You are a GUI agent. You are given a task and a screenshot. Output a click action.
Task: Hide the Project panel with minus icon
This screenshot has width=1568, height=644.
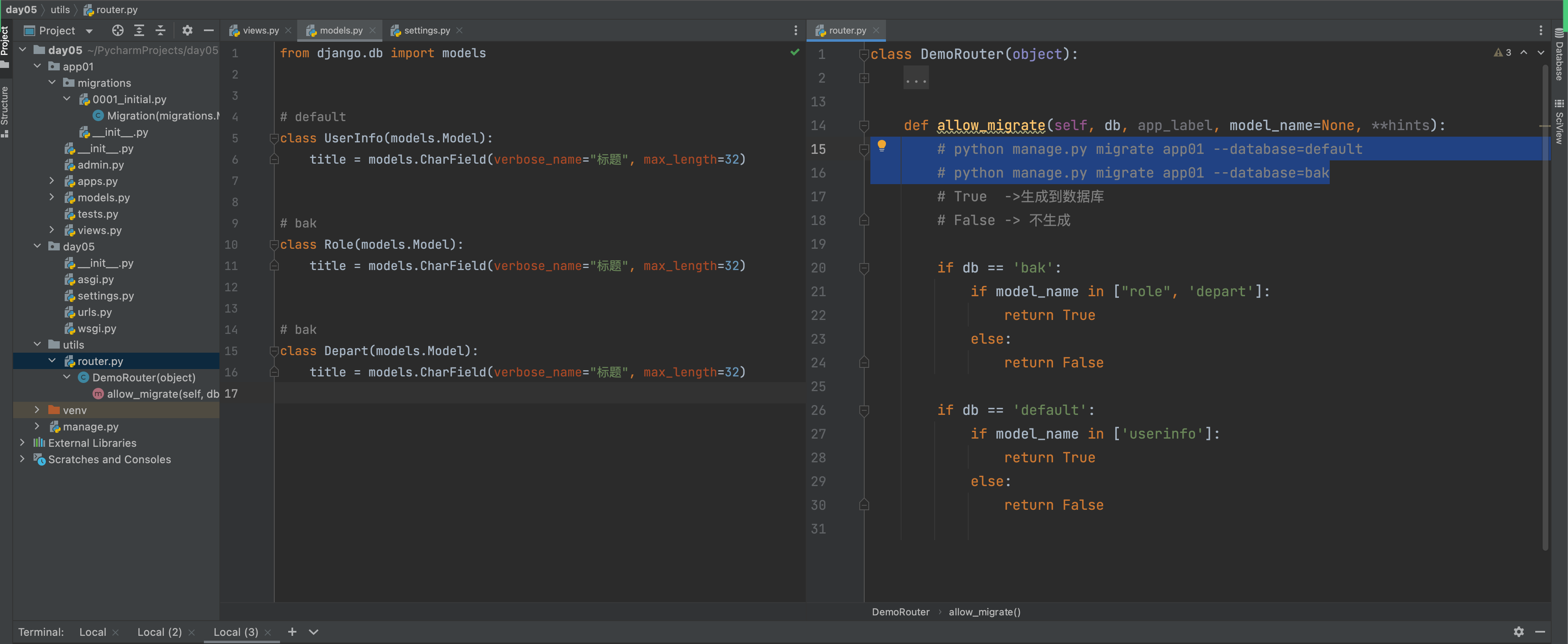(208, 30)
